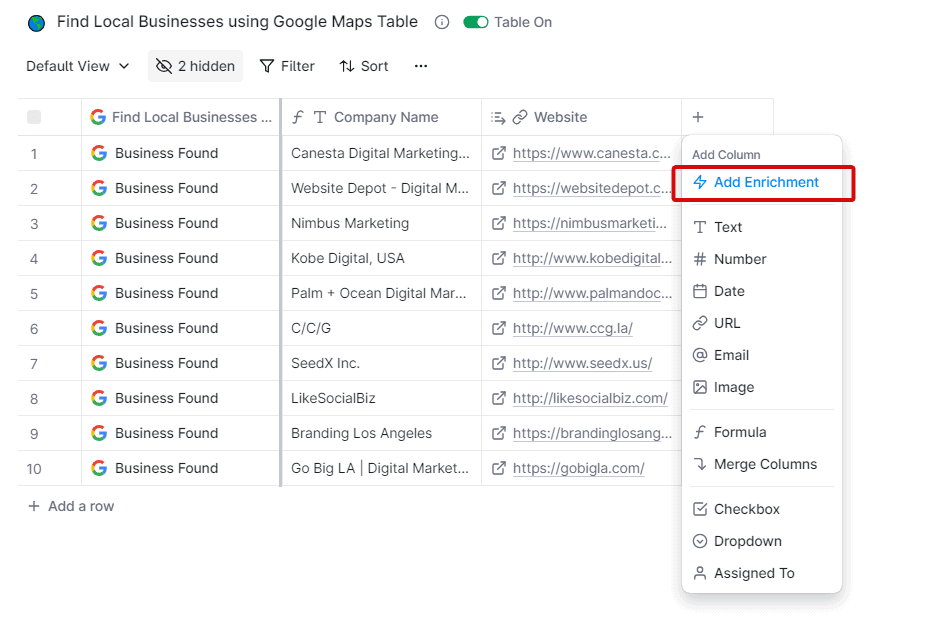
Task: Select row number 3
Action: coord(34,224)
